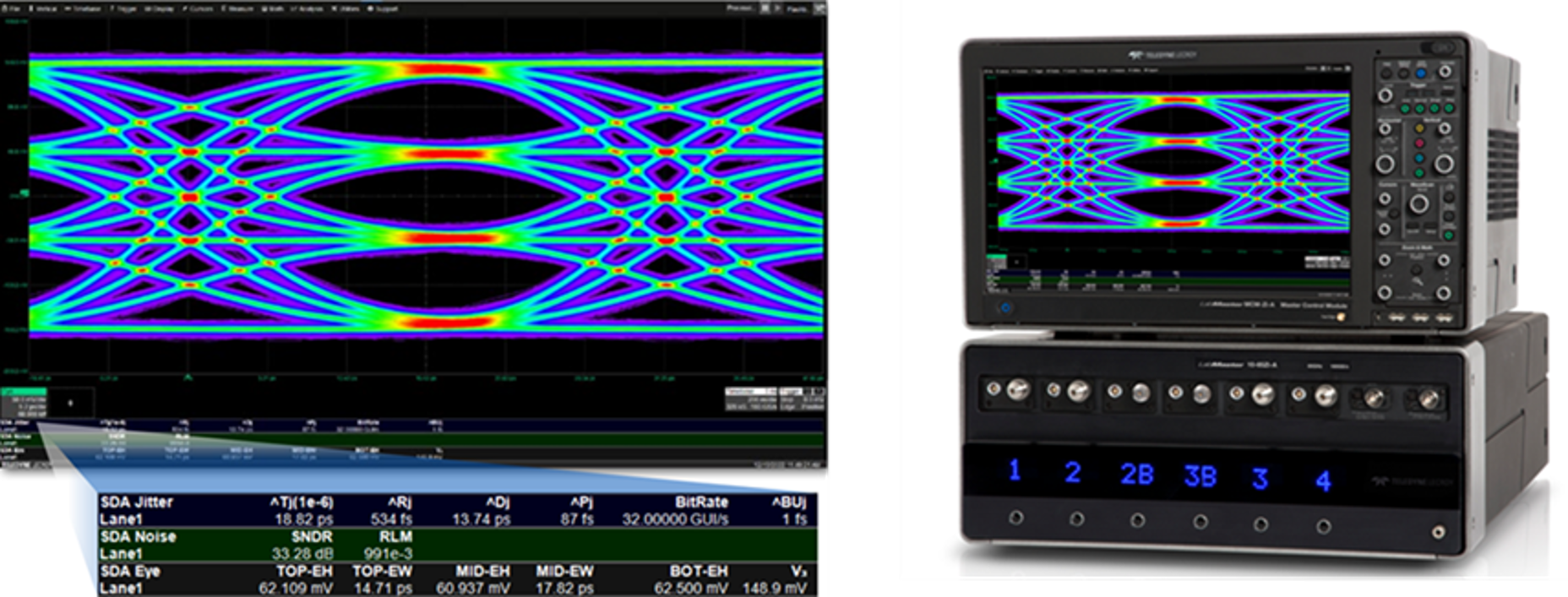
Task: Click the ^BUj column header
Action: click(789, 502)
